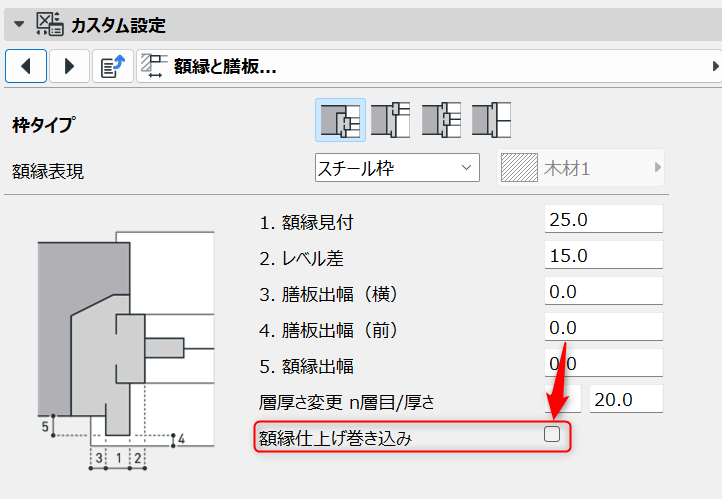Open the 額縁と膳板 page selector
The height and width of the screenshot is (499, 722).
[x=429, y=66]
